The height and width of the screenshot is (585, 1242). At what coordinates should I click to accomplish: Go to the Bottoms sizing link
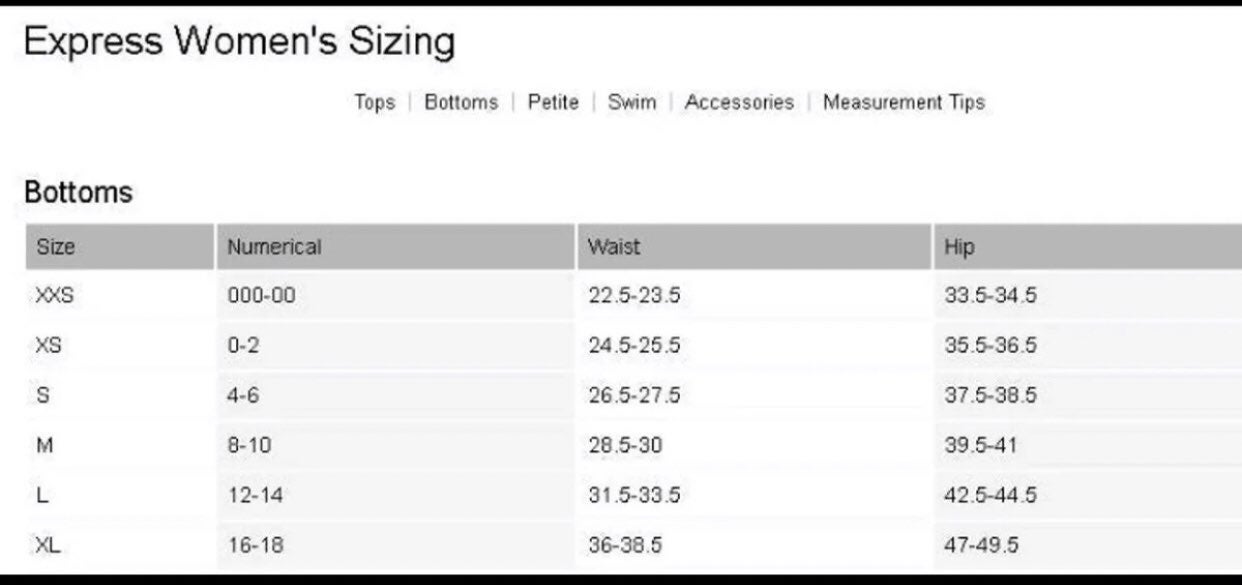pos(461,102)
